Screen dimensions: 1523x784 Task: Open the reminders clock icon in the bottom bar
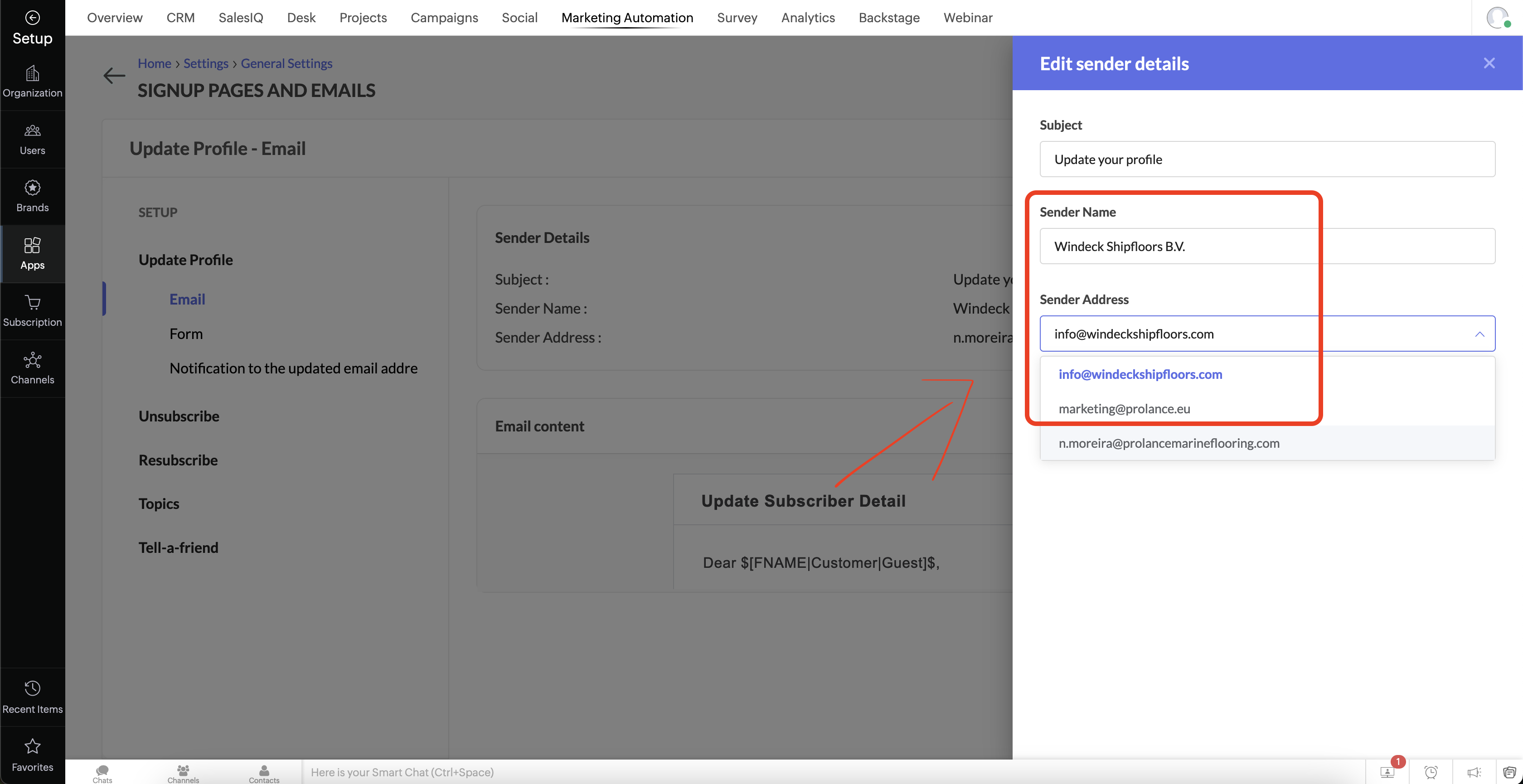click(x=1431, y=772)
